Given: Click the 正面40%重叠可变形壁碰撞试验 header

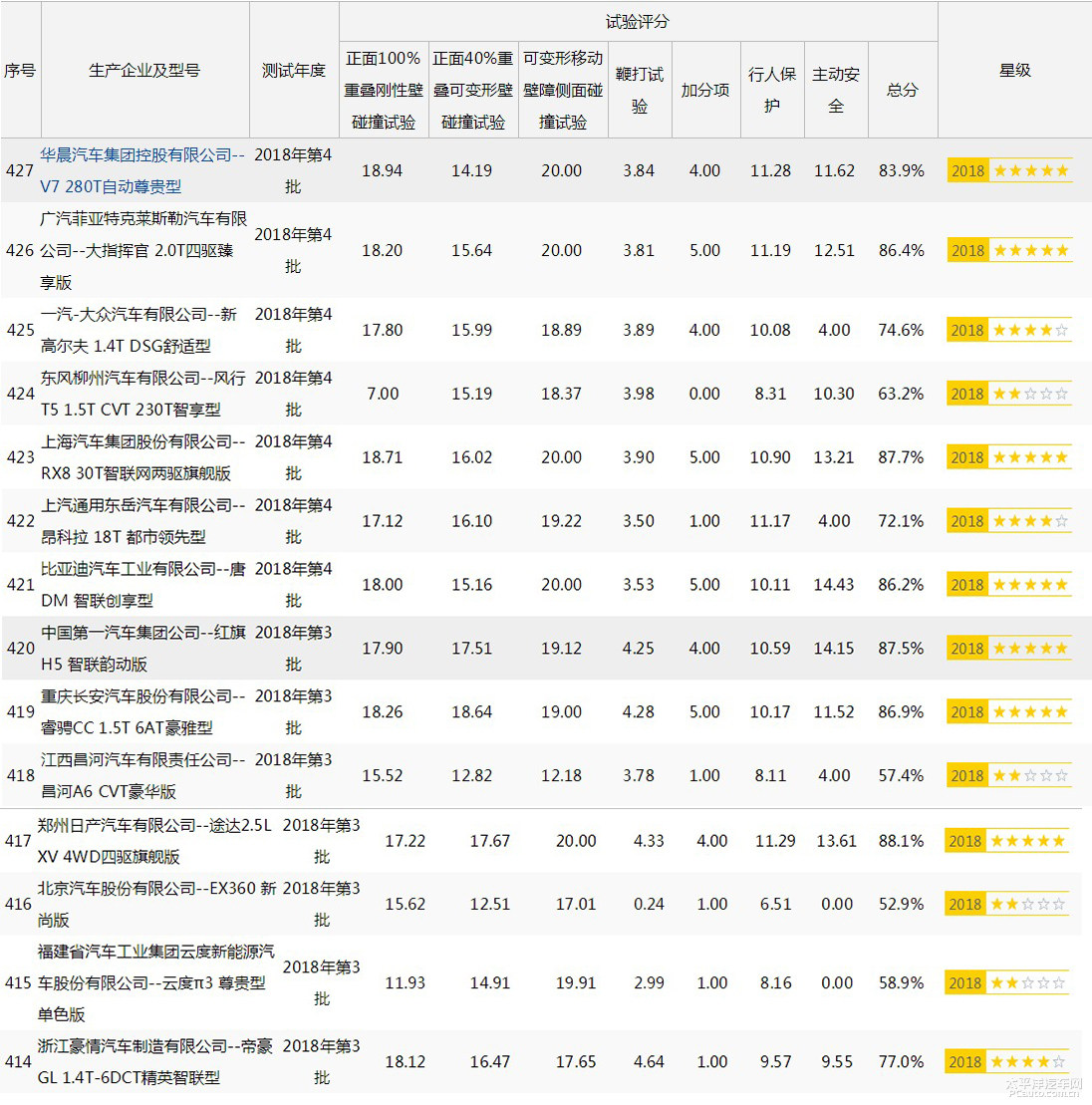Looking at the screenshot, I should pos(472,91).
